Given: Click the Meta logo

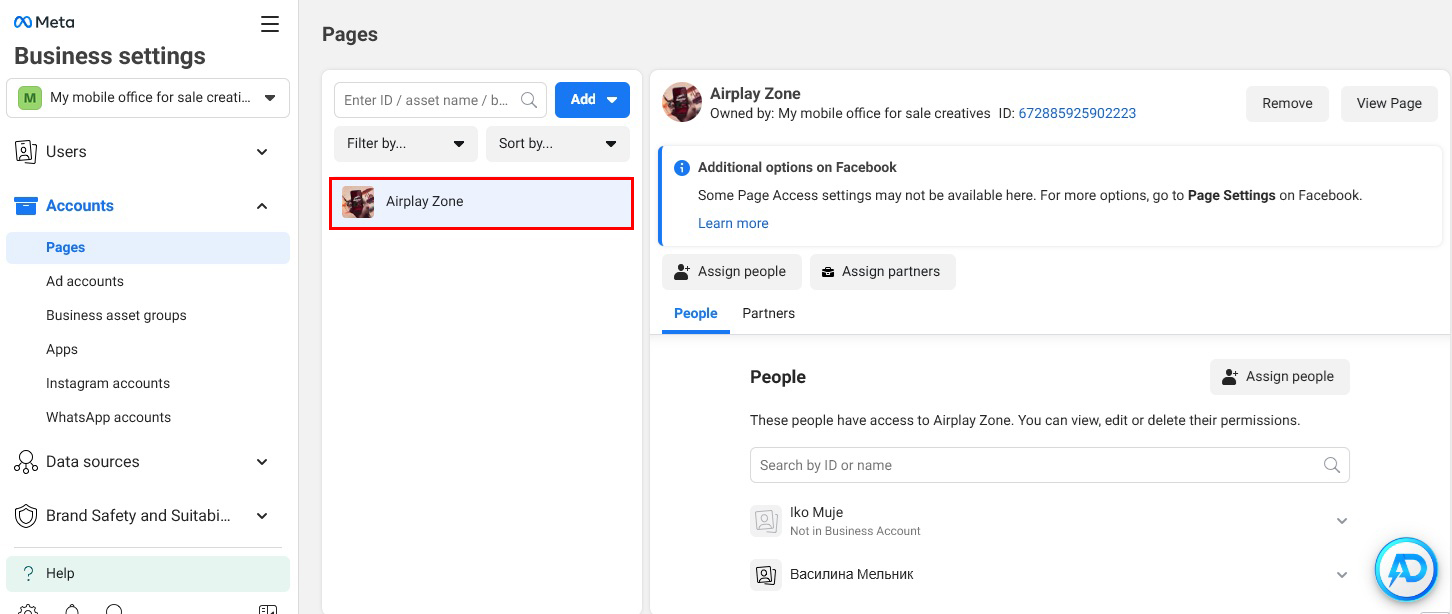Looking at the screenshot, I should pos(44,22).
